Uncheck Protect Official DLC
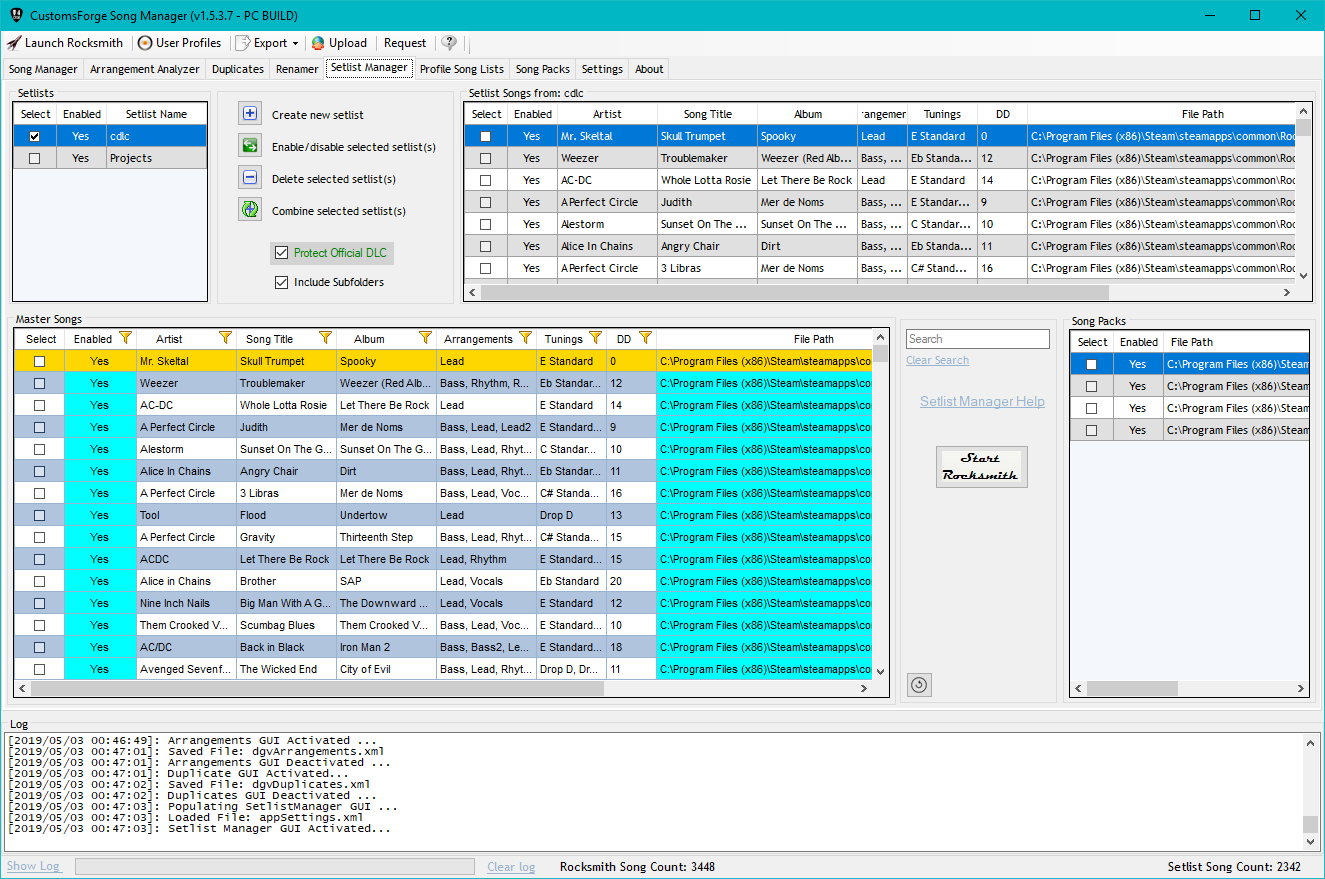 pyautogui.click(x=282, y=253)
